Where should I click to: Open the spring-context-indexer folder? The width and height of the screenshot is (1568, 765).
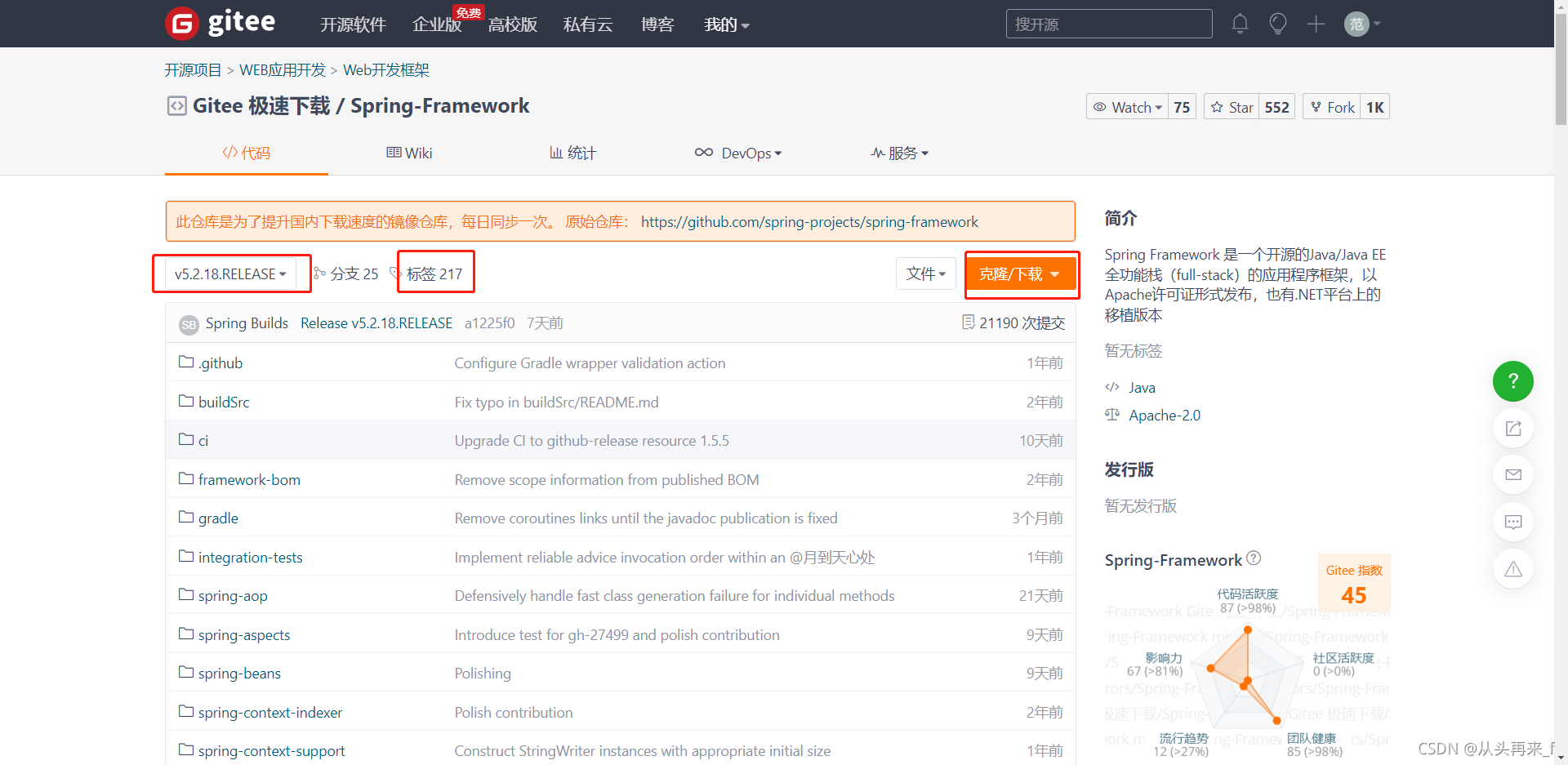270,712
